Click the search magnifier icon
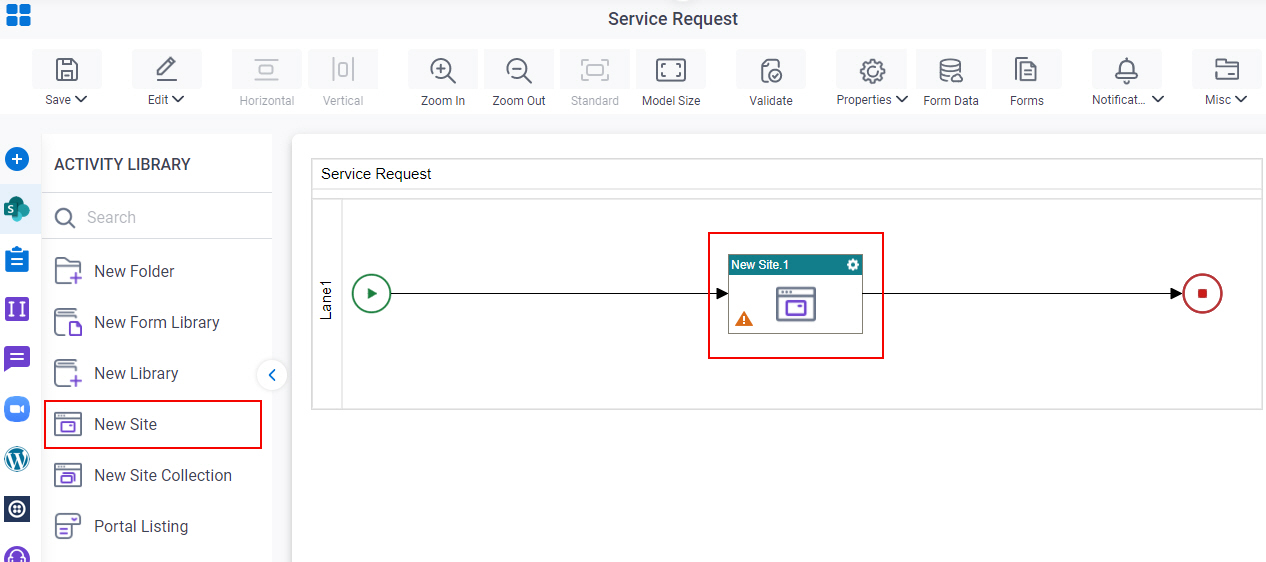The width and height of the screenshot is (1266, 562). pos(65,218)
